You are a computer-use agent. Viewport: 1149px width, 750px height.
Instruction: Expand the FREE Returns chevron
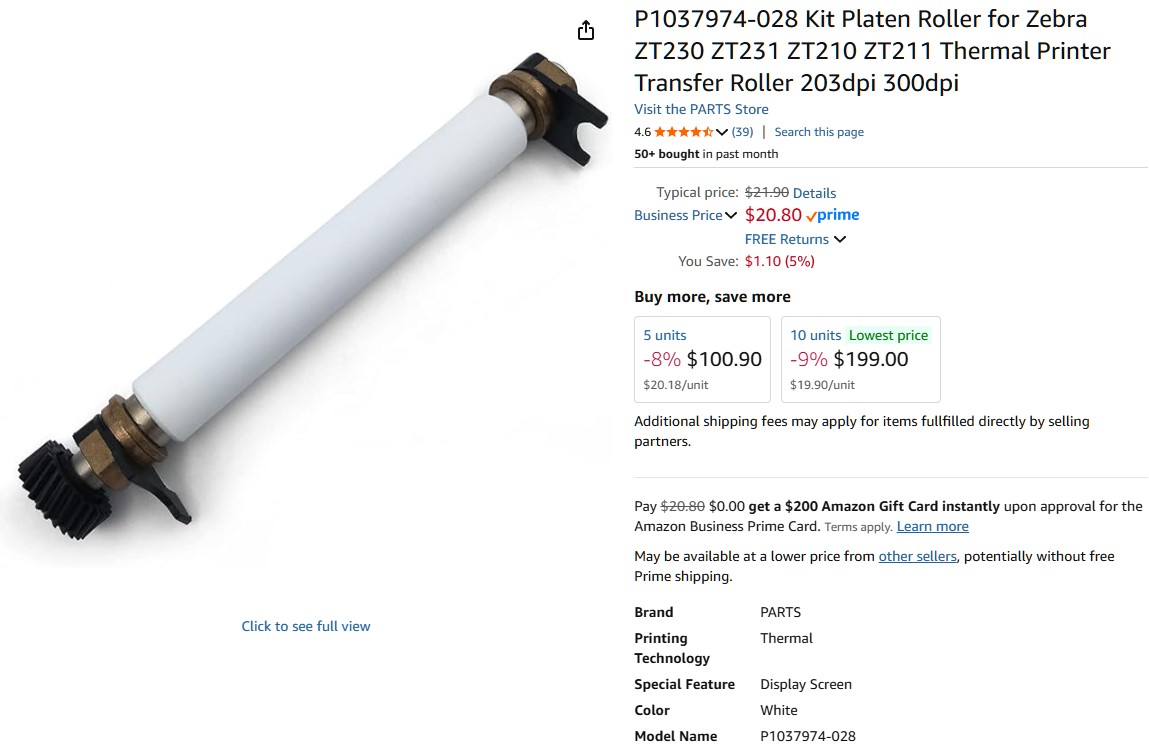[x=840, y=239]
